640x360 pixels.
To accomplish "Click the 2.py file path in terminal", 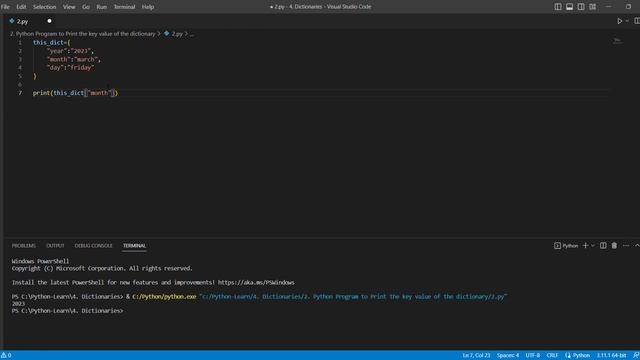I will [x=353, y=297].
